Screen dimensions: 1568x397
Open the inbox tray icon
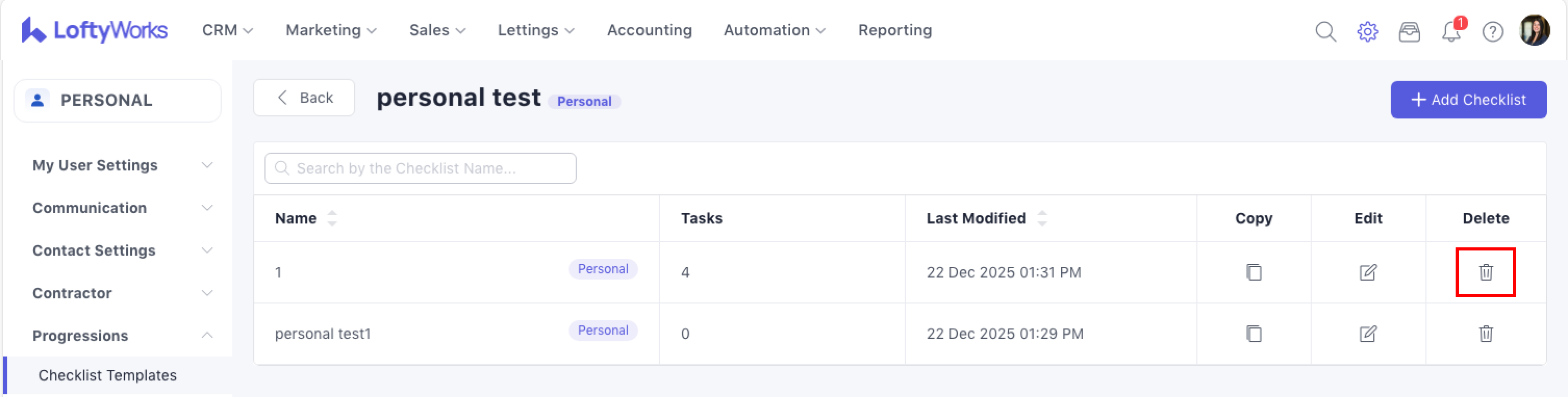(1409, 31)
